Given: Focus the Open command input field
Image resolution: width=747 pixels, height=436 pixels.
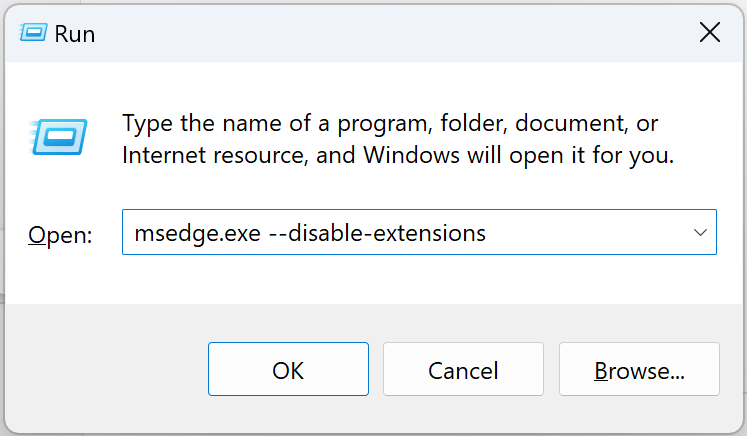Looking at the screenshot, I should 419,232.
